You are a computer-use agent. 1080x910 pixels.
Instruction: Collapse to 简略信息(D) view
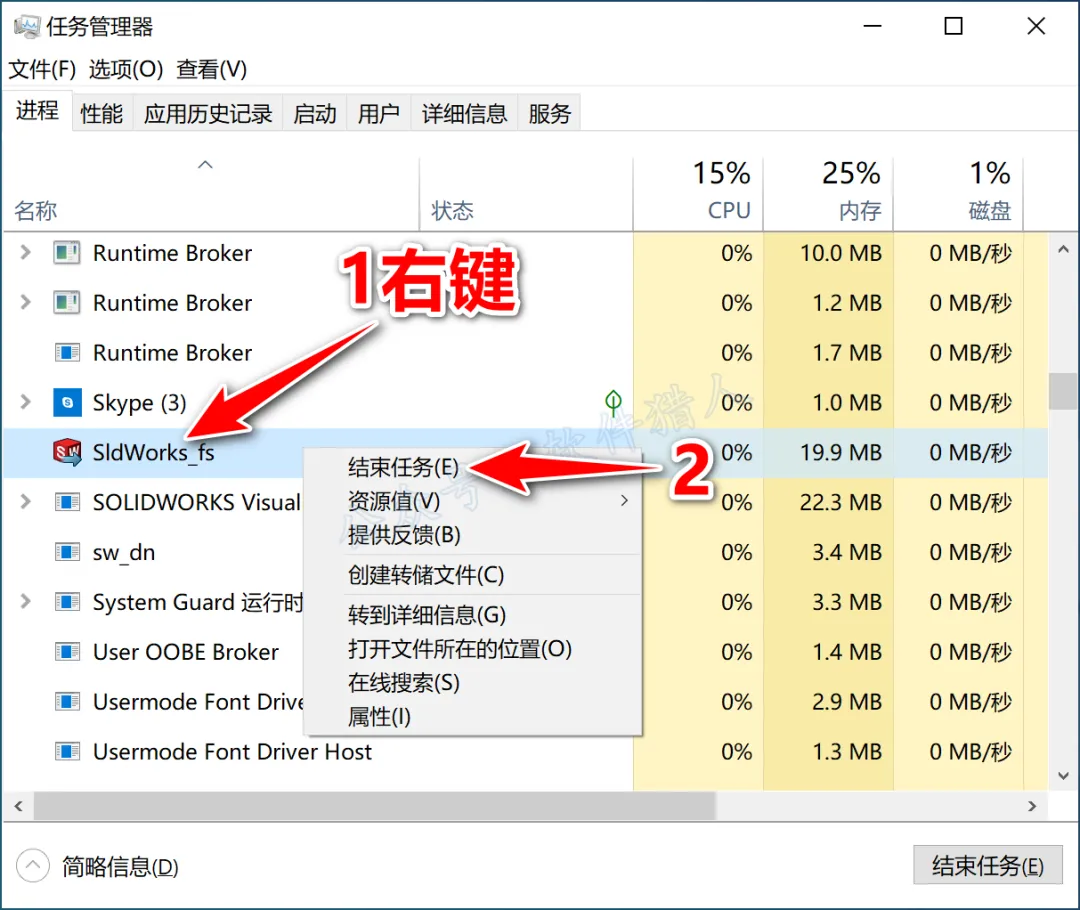[97, 866]
